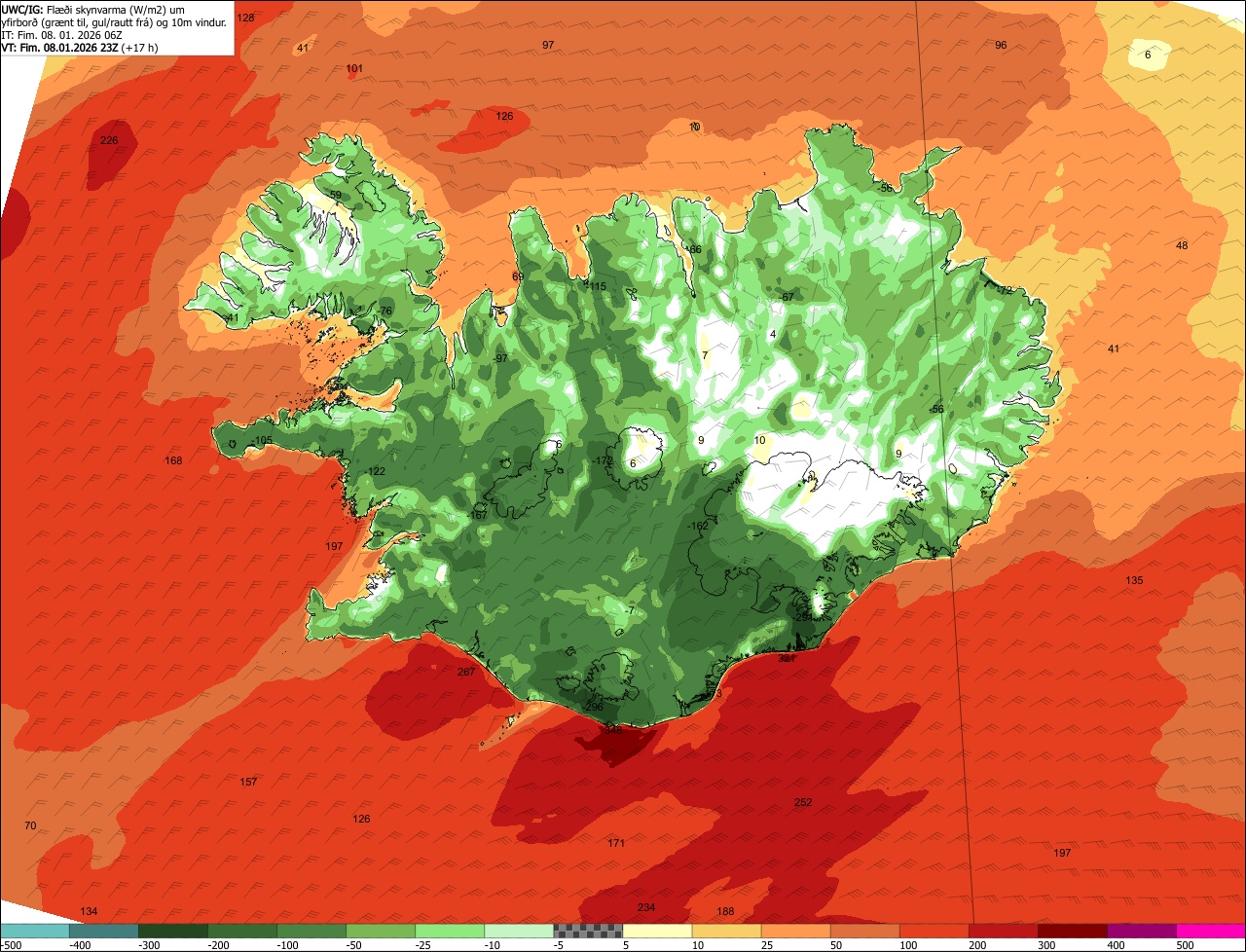Click the light orange swatch between 25 and 50

pyautogui.click(x=795, y=931)
